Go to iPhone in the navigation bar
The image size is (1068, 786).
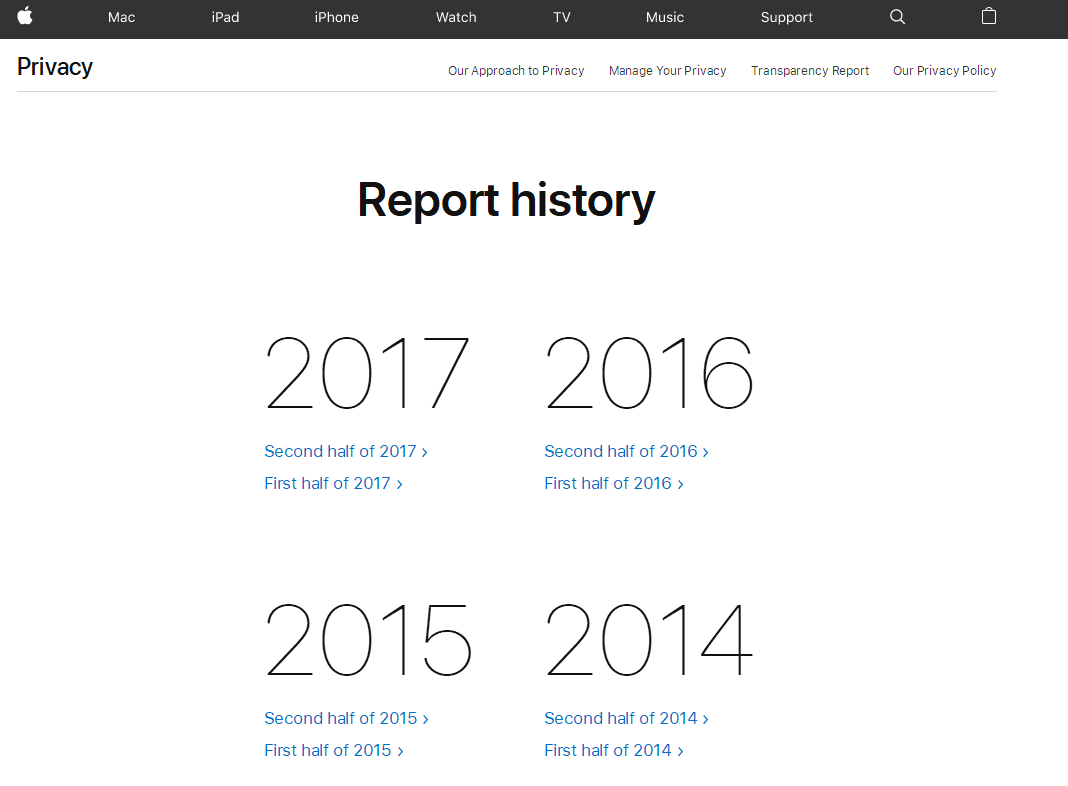pos(336,18)
